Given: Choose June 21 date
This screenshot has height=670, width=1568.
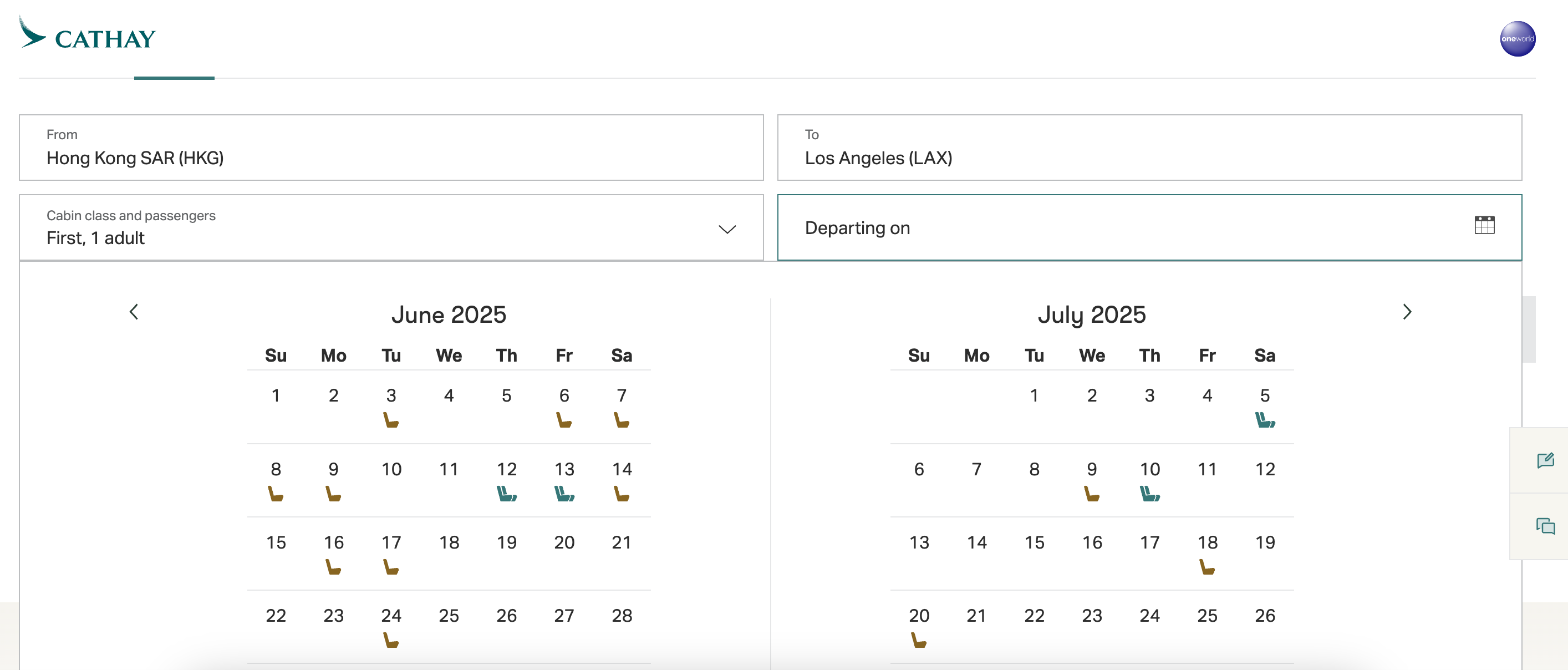Looking at the screenshot, I should 622,542.
